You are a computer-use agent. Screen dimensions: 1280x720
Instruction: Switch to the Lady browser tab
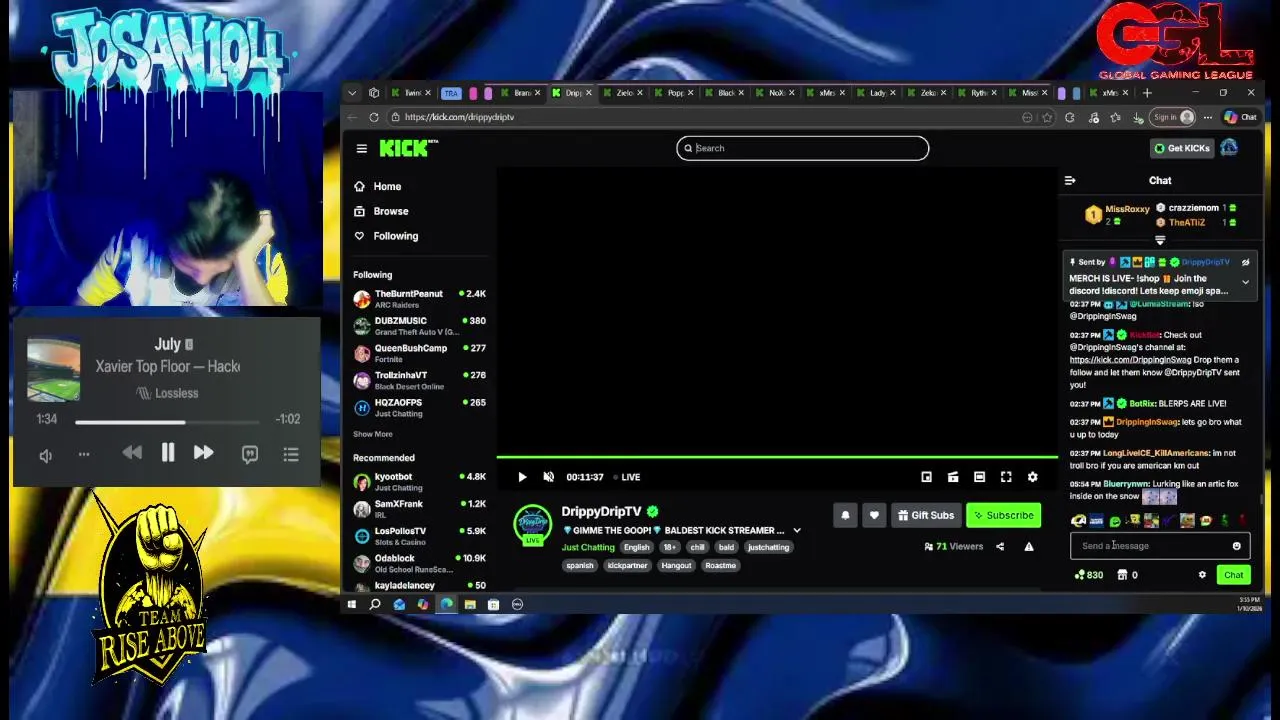[x=878, y=93]
